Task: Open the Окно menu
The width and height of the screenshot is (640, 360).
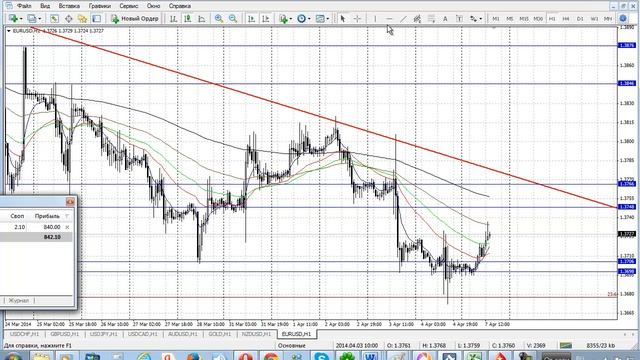Action: (153, 6)
